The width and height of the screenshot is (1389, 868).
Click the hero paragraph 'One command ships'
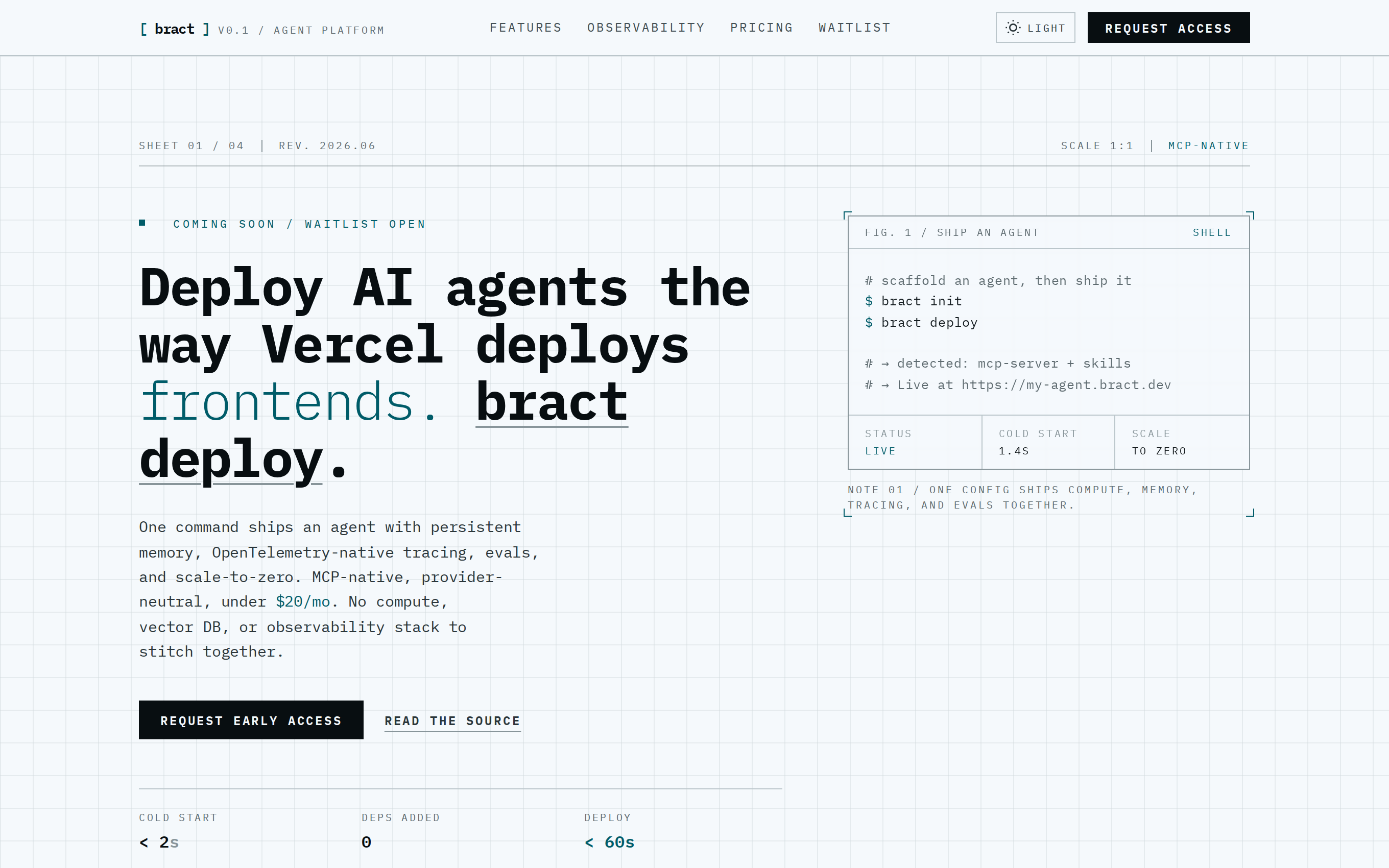[x=339, y=589]
